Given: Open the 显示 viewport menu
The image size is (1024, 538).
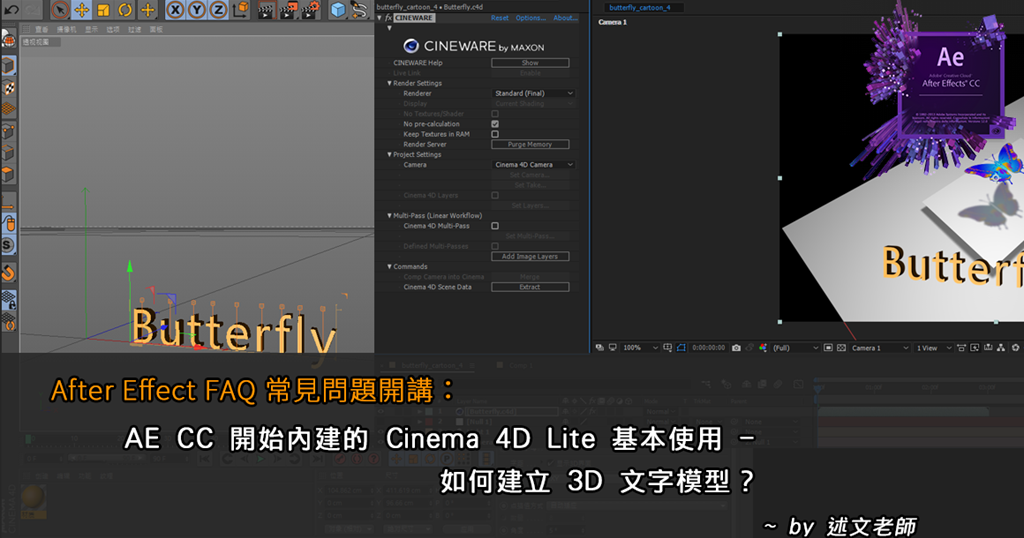Looking at the screenshot, I should (91, 29).
